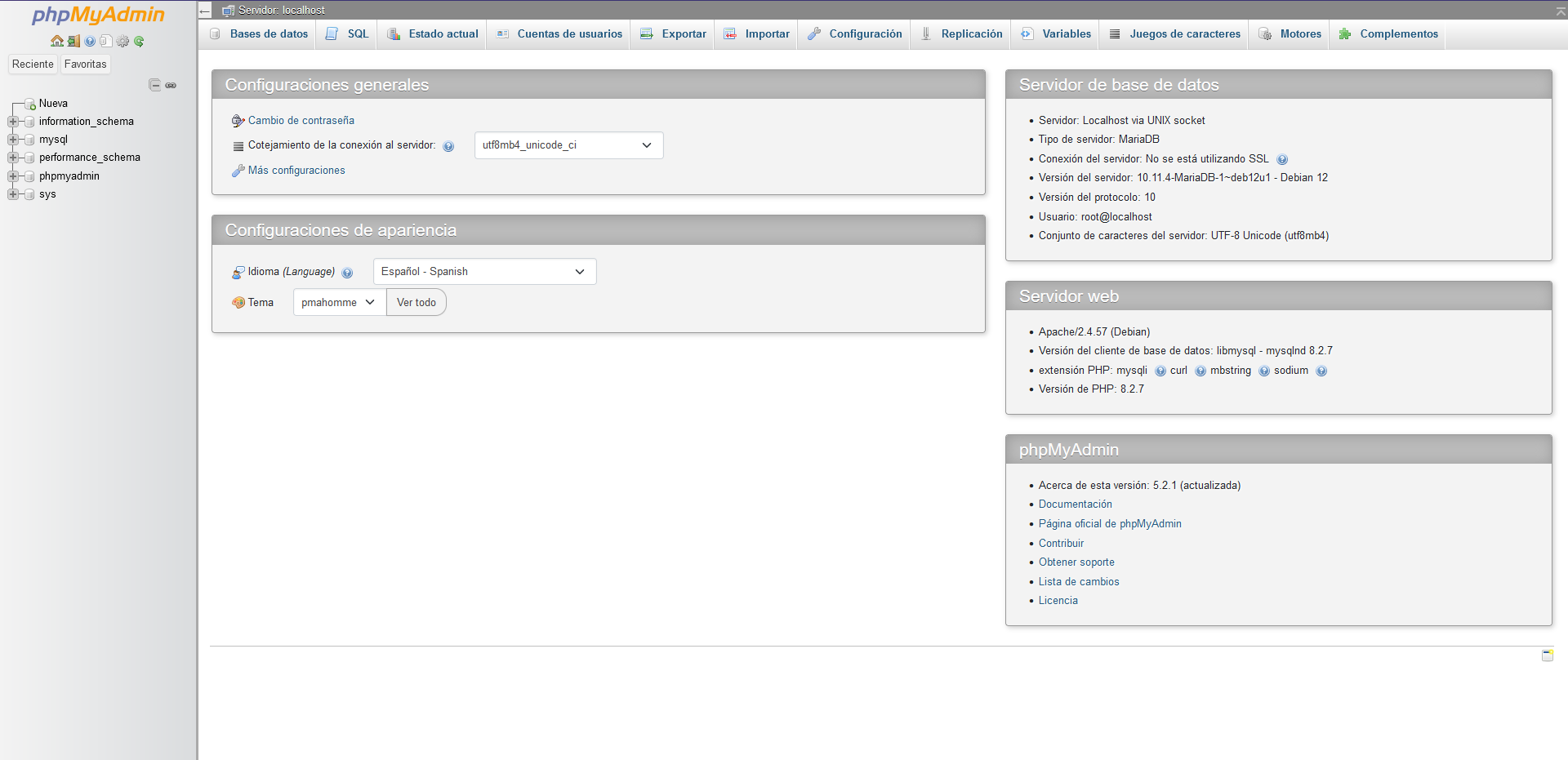Screen dimensions: 1568x760
Task: Click the database icon beside performance_schema
Action: [x=29, y=158]
